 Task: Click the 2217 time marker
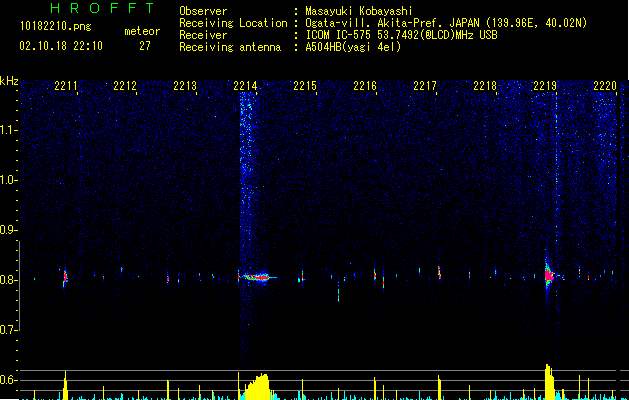coord(425,86)
